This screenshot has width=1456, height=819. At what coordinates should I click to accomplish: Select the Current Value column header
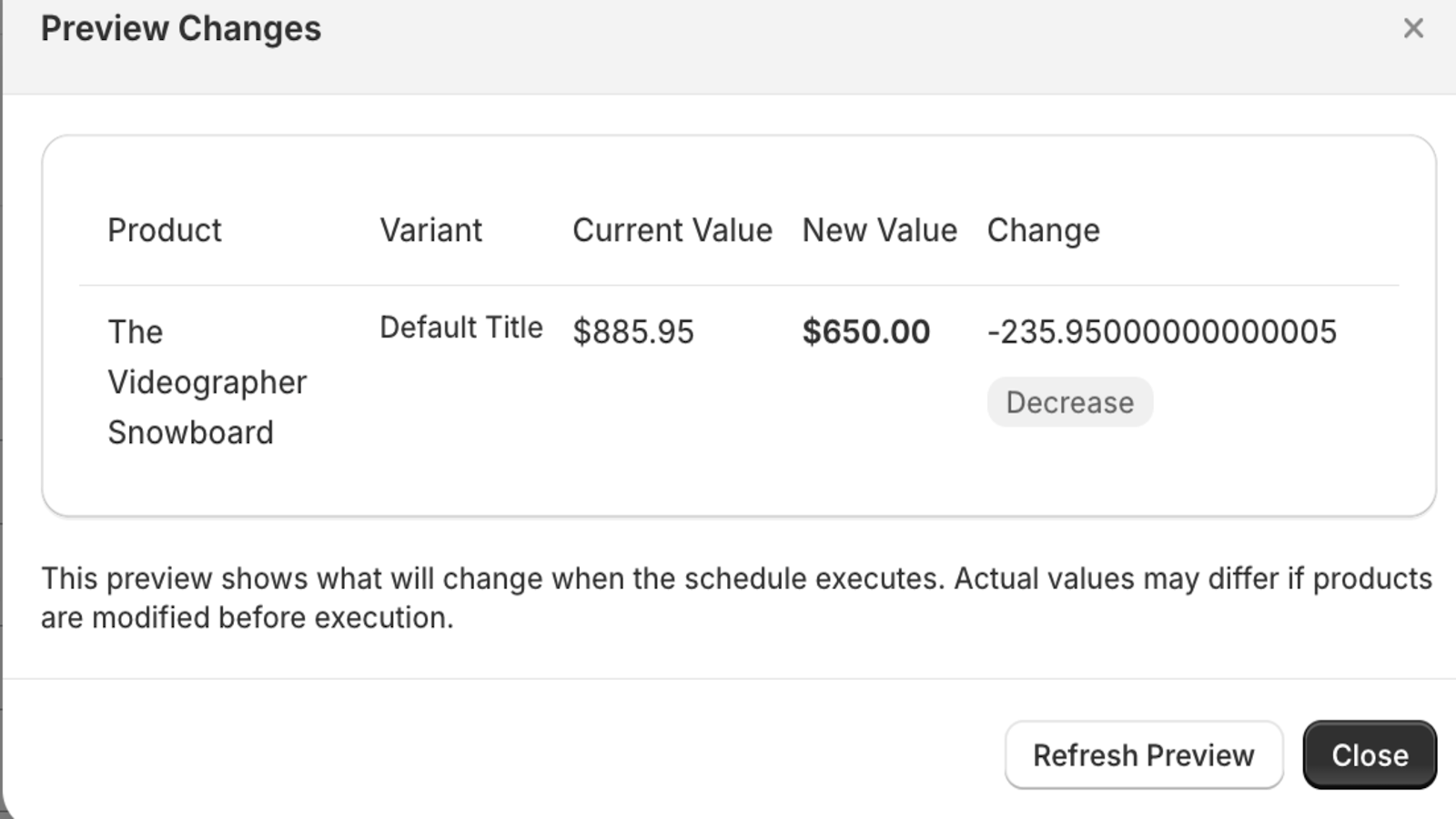coord(672,230)
